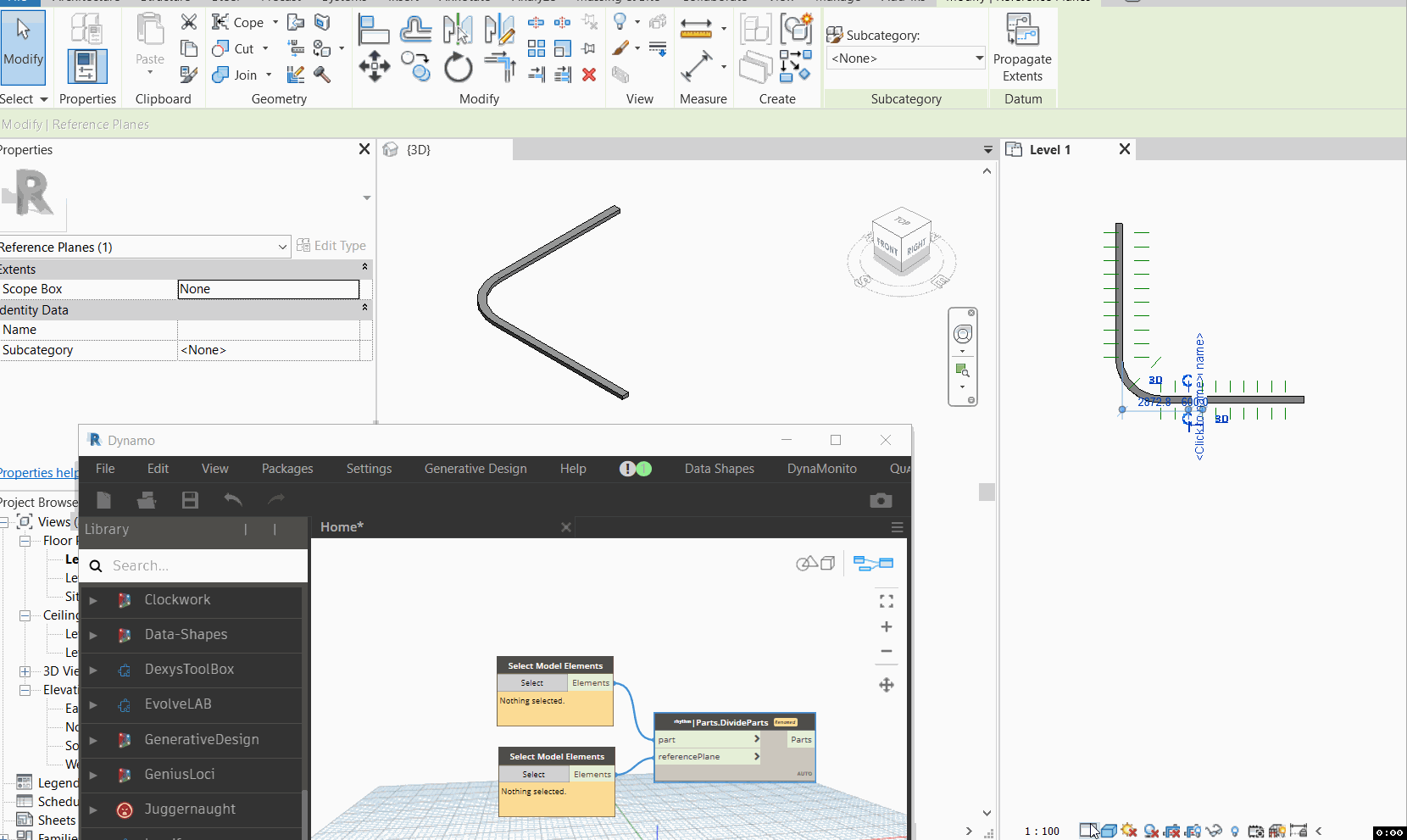1407x840 pixels.
Task: Choose the Trim/Extend to Corner tool
Action: click(500, 67)
